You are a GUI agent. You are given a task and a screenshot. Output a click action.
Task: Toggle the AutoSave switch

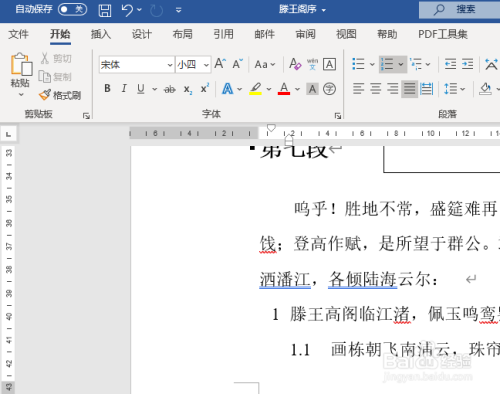pyautogui.click(x=72, y=9)
